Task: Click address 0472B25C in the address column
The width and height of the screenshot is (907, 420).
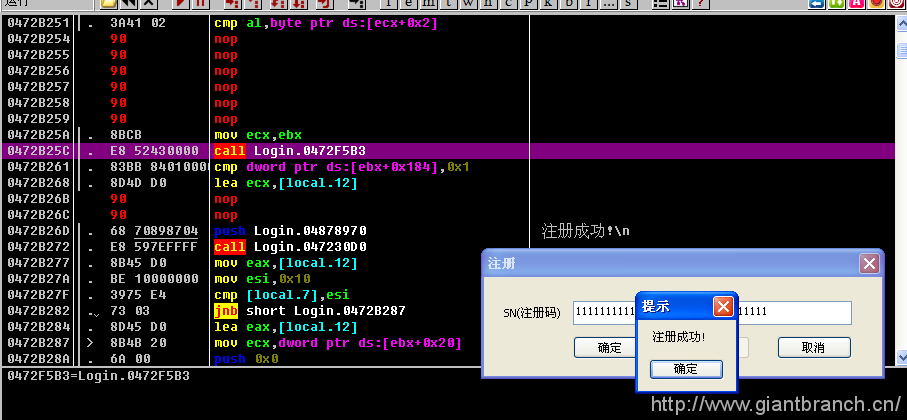Action: tap(38, 151)
